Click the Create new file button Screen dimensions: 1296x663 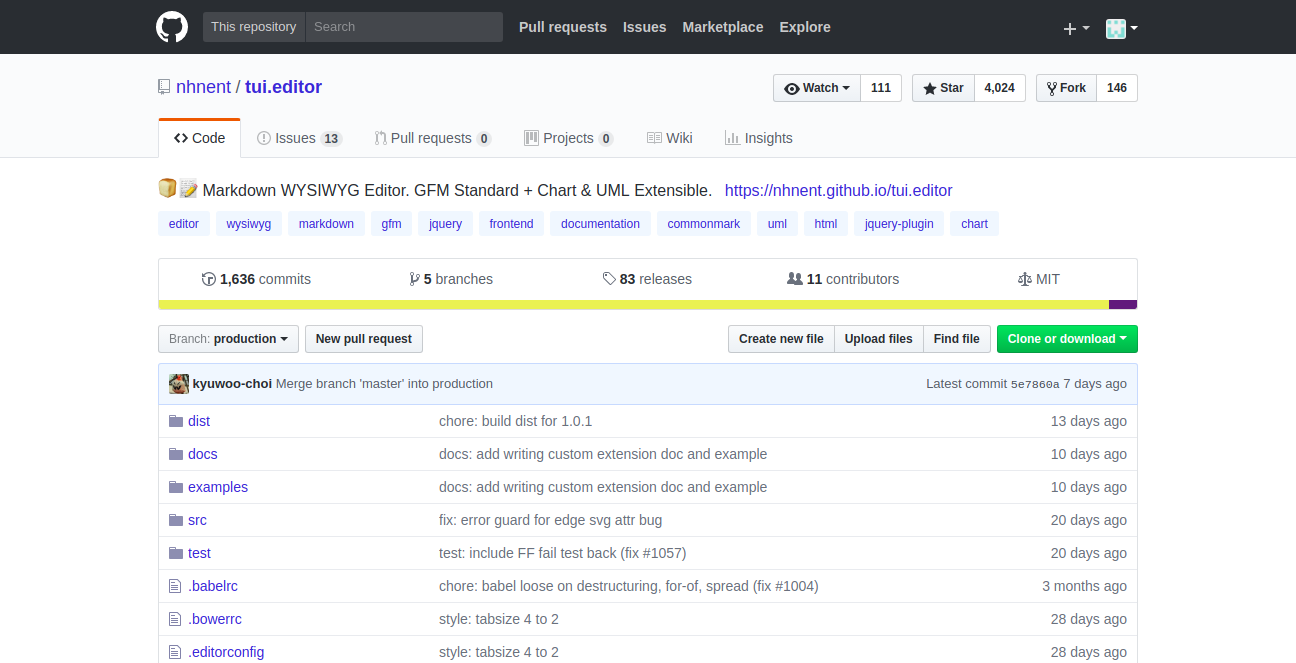tap(781, 339)
